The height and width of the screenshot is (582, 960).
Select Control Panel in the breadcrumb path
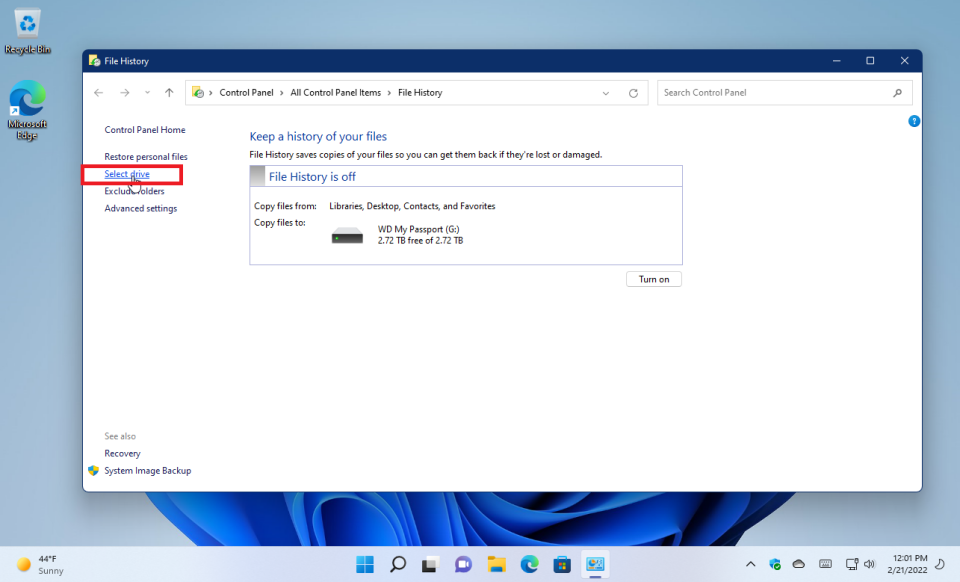pos(246,92)
